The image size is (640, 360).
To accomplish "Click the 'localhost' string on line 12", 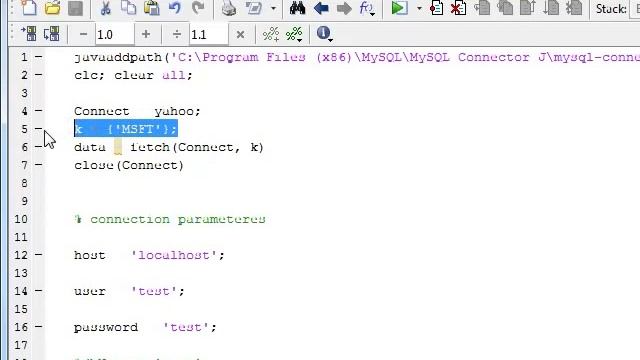I will click(174, 256).
